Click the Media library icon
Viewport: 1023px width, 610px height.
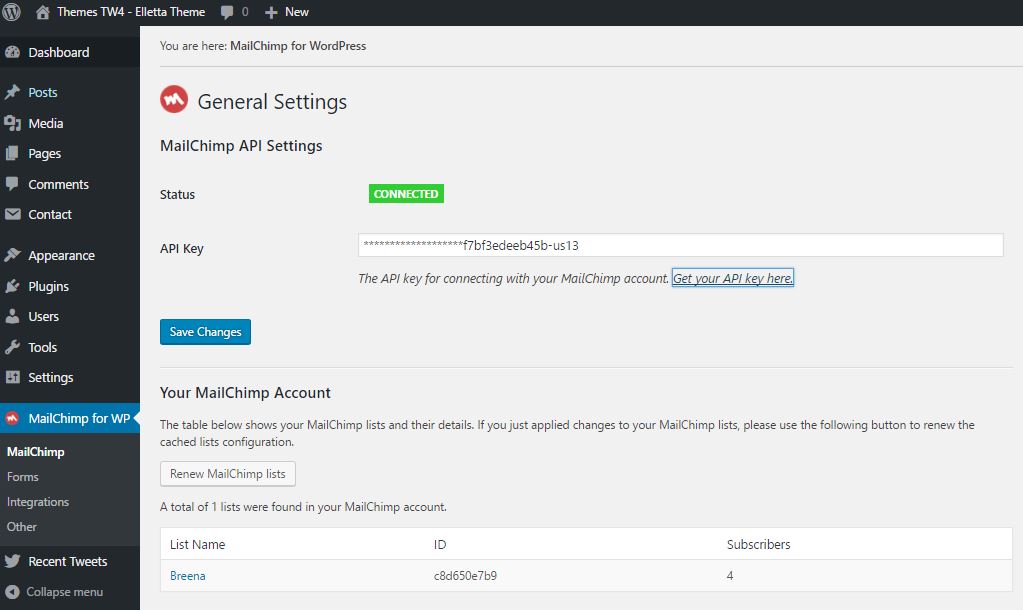[12, 123]
